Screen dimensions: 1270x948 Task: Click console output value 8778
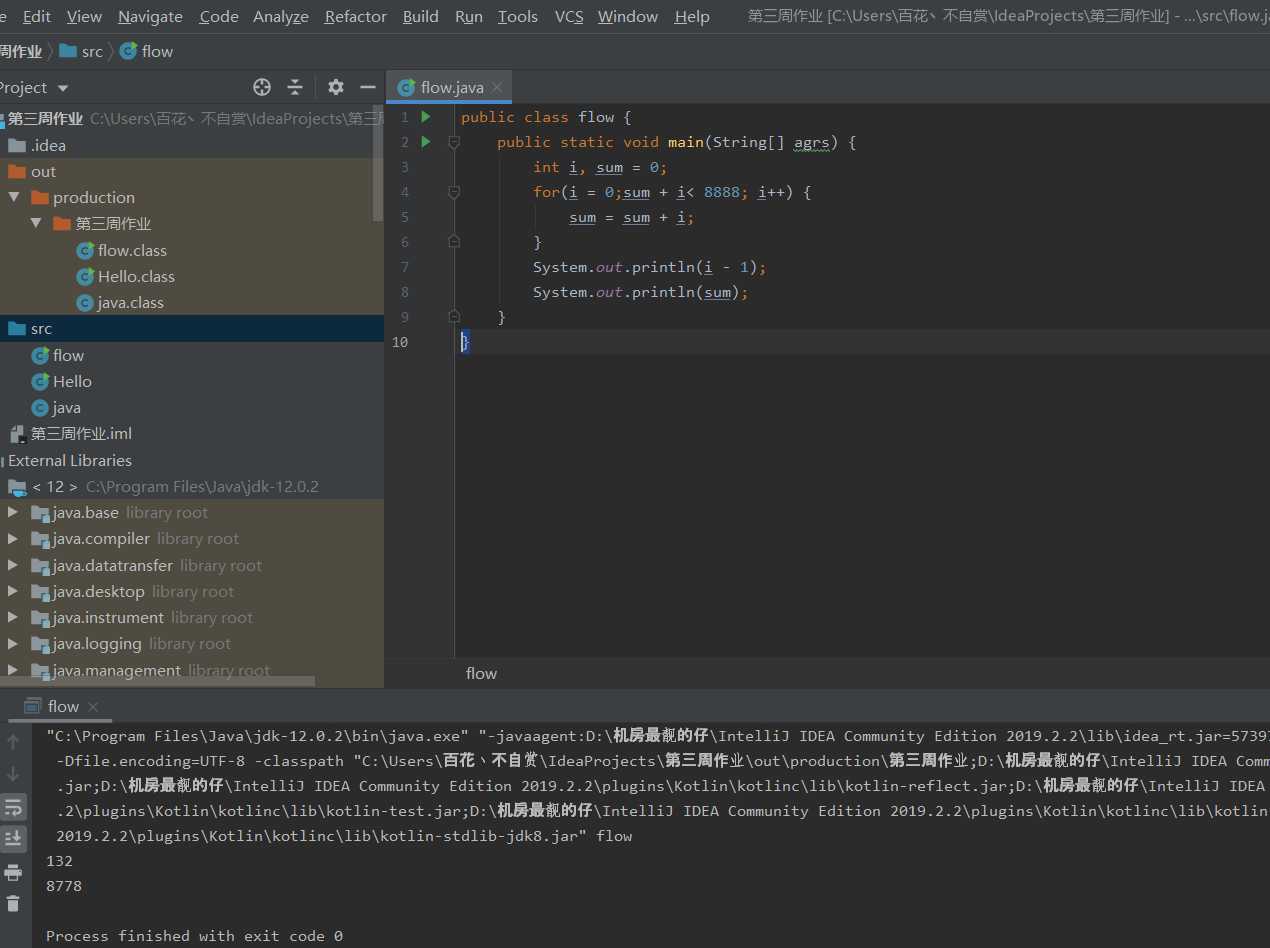64,886
